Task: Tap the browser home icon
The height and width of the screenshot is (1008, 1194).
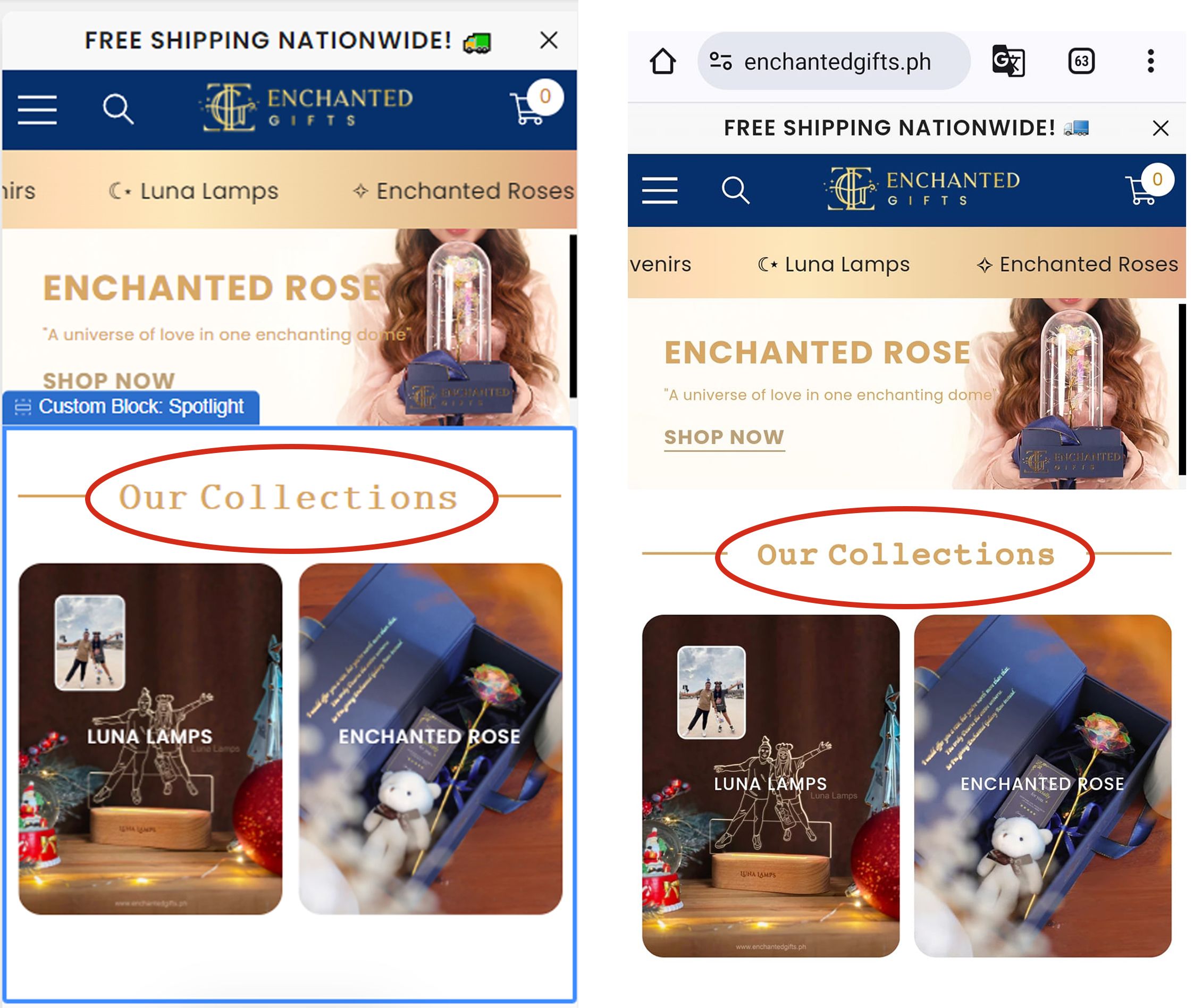Action: click(663, 61)
